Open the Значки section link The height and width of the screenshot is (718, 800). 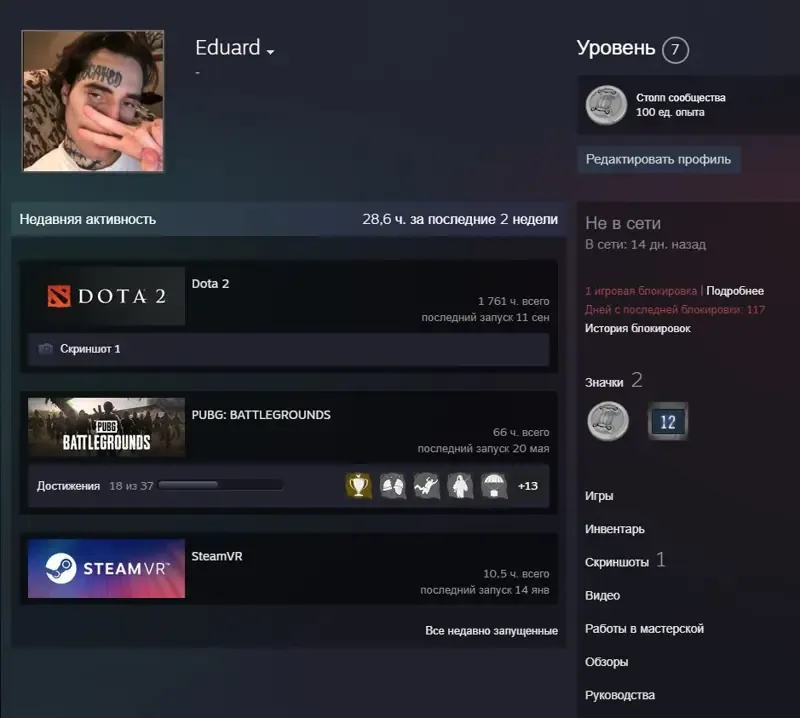(604, 382)
